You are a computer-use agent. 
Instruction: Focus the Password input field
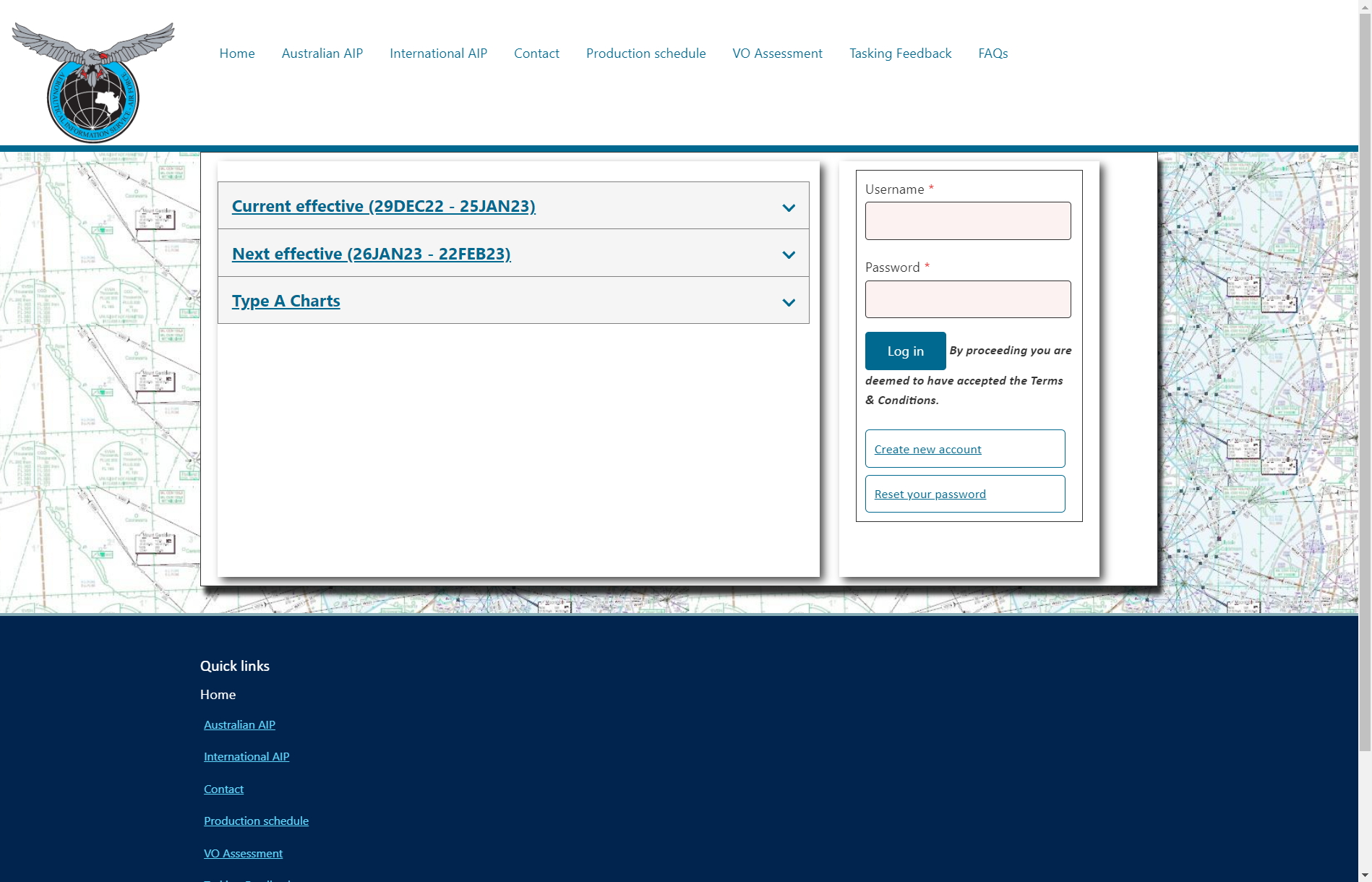coord(967,299)
